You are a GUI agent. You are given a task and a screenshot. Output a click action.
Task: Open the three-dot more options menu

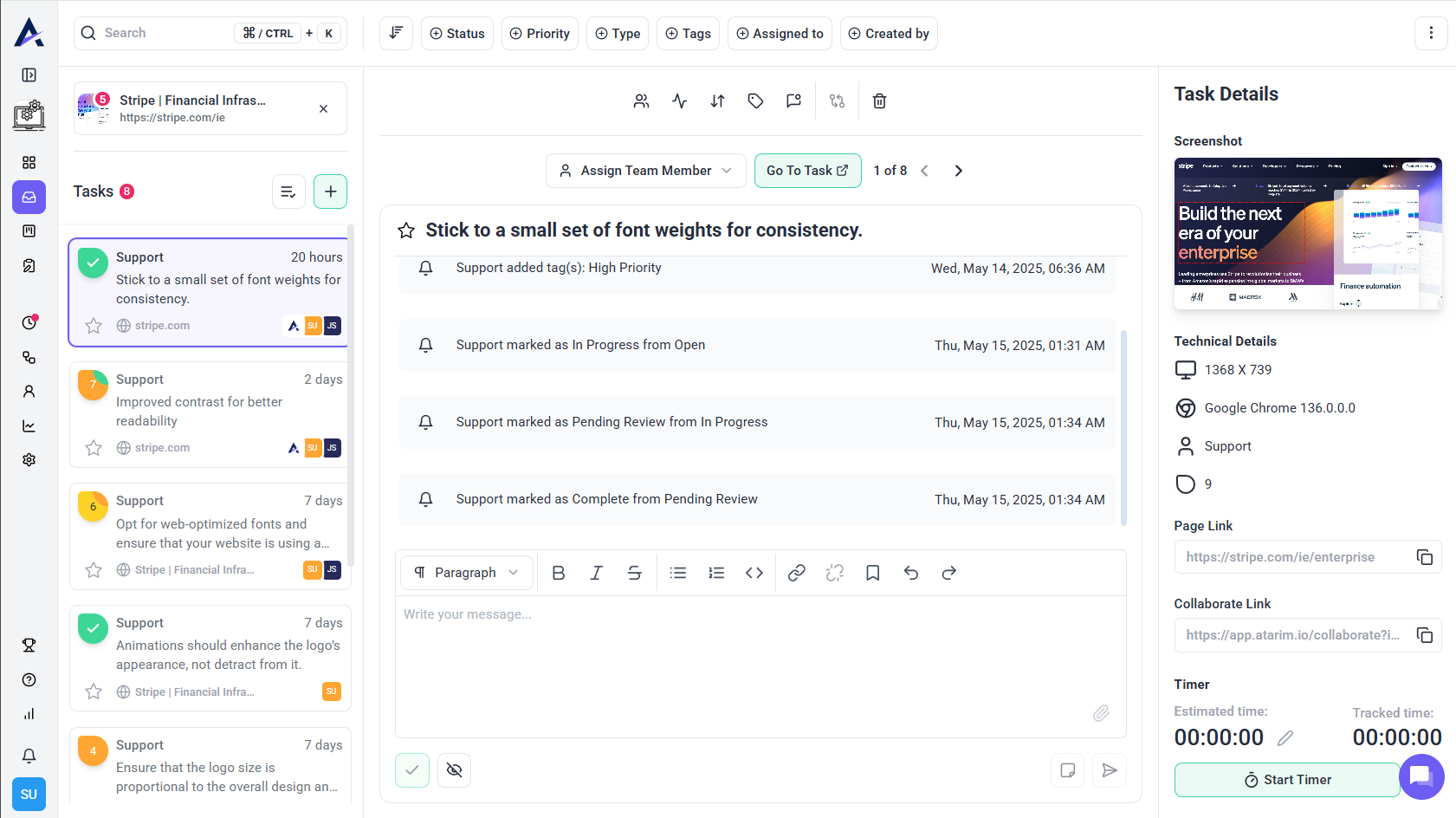pyautogui.click(x=1431, y=34)
